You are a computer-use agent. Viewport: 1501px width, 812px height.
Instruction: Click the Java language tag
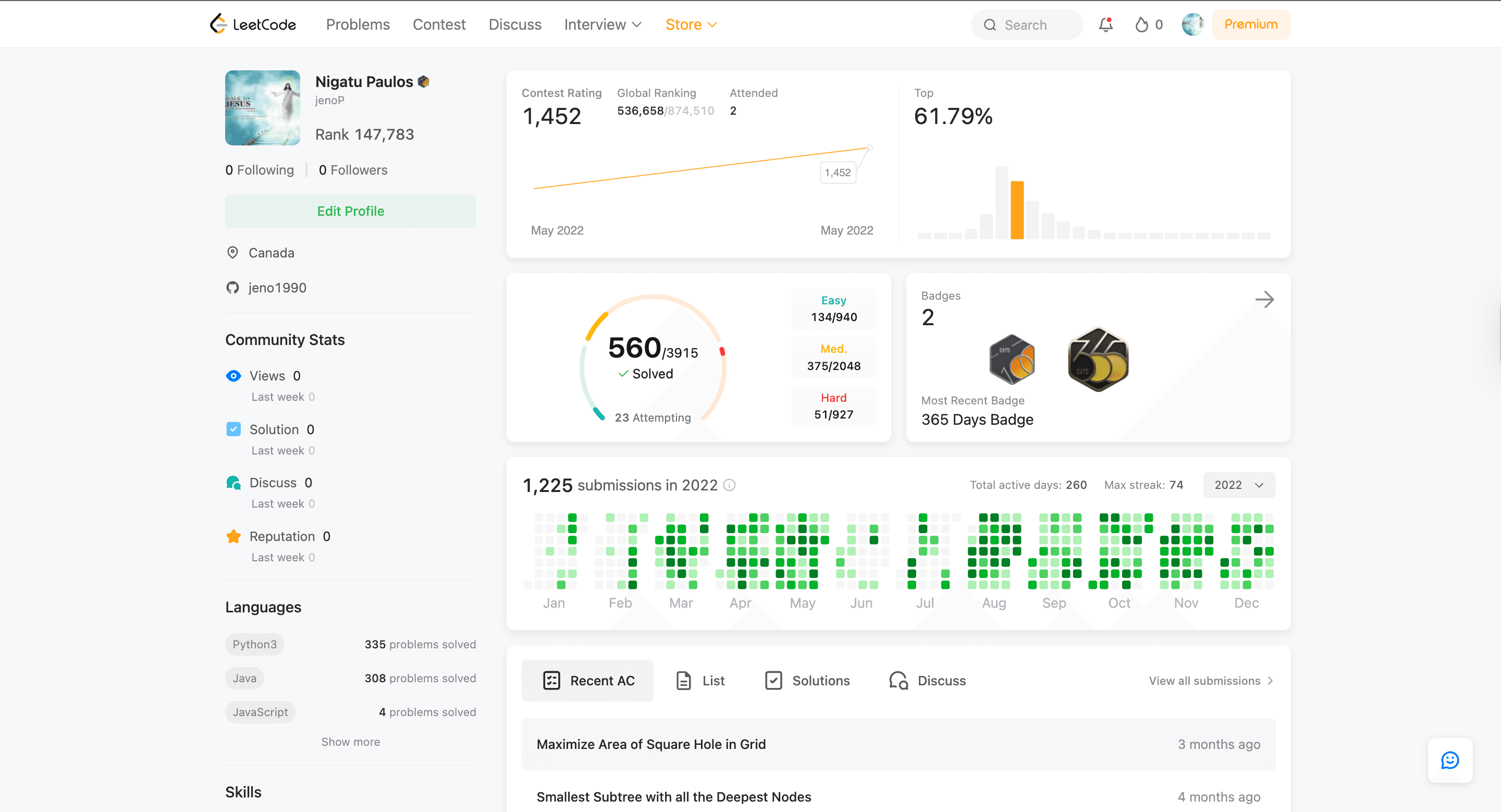[x=245, y=678]
